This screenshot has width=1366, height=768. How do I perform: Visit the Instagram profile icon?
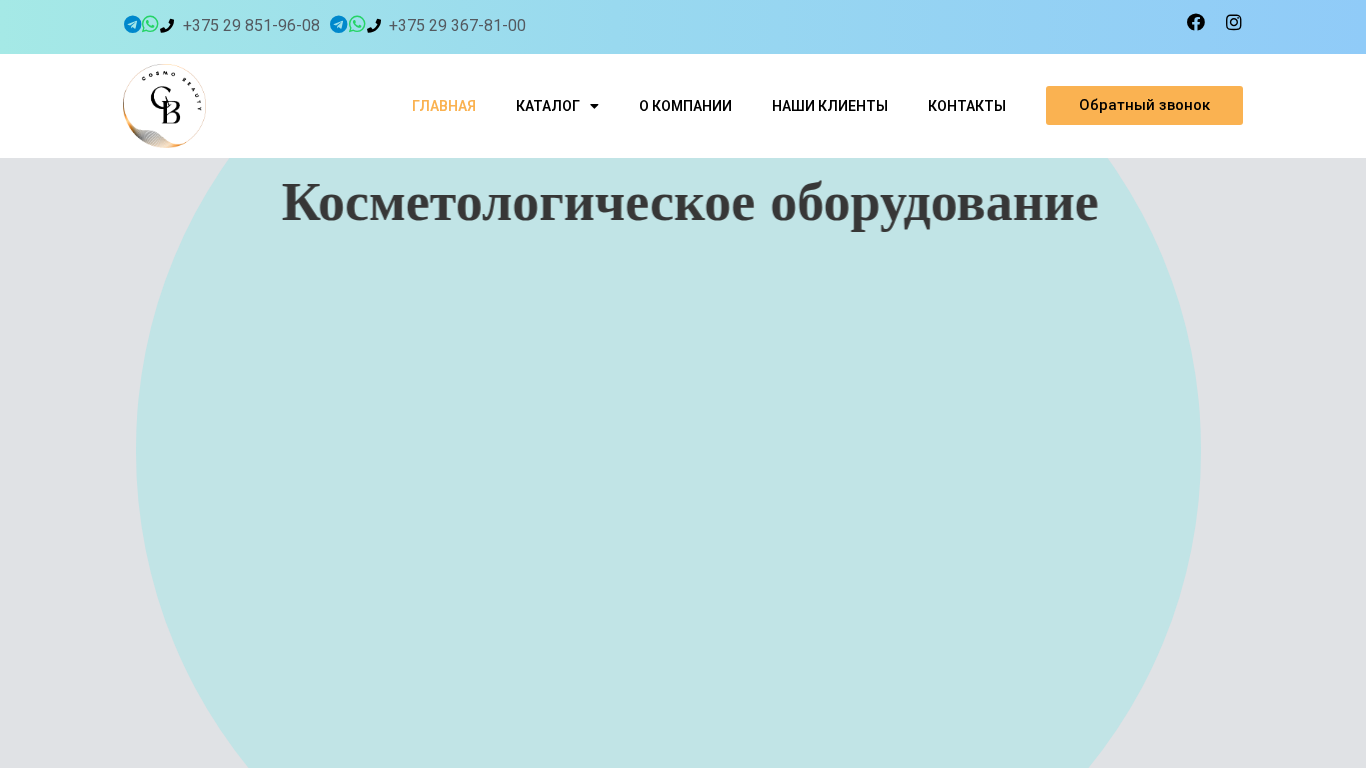pos(1234,22)
